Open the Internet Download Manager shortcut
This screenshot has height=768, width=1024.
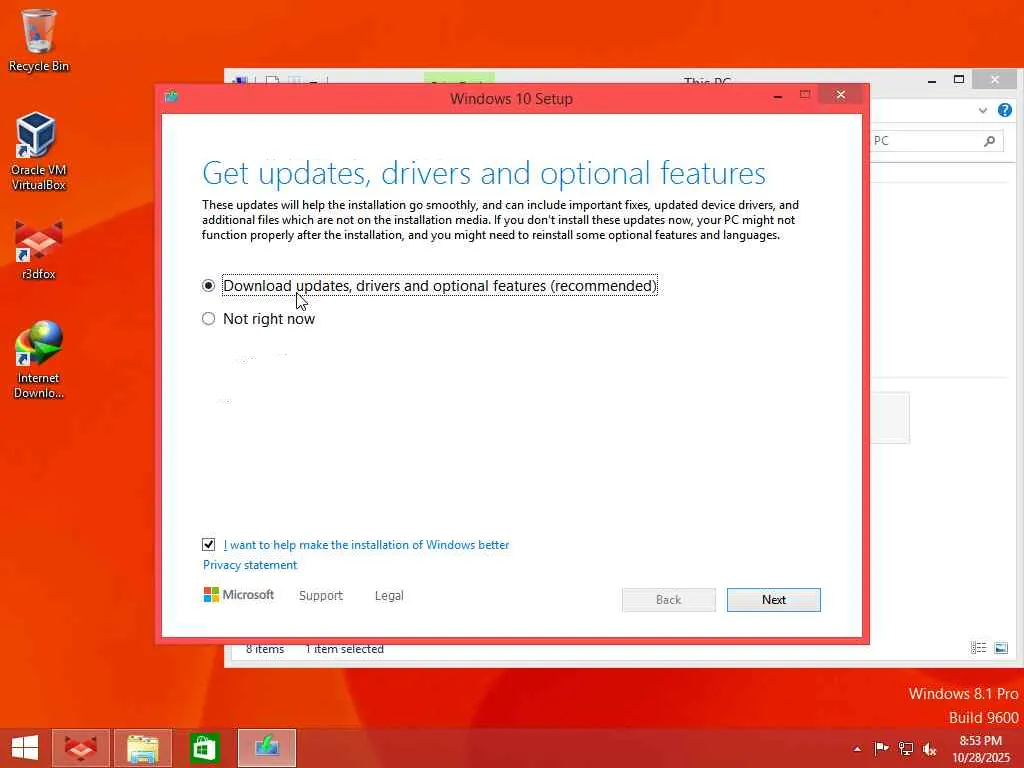click(38, 359)
